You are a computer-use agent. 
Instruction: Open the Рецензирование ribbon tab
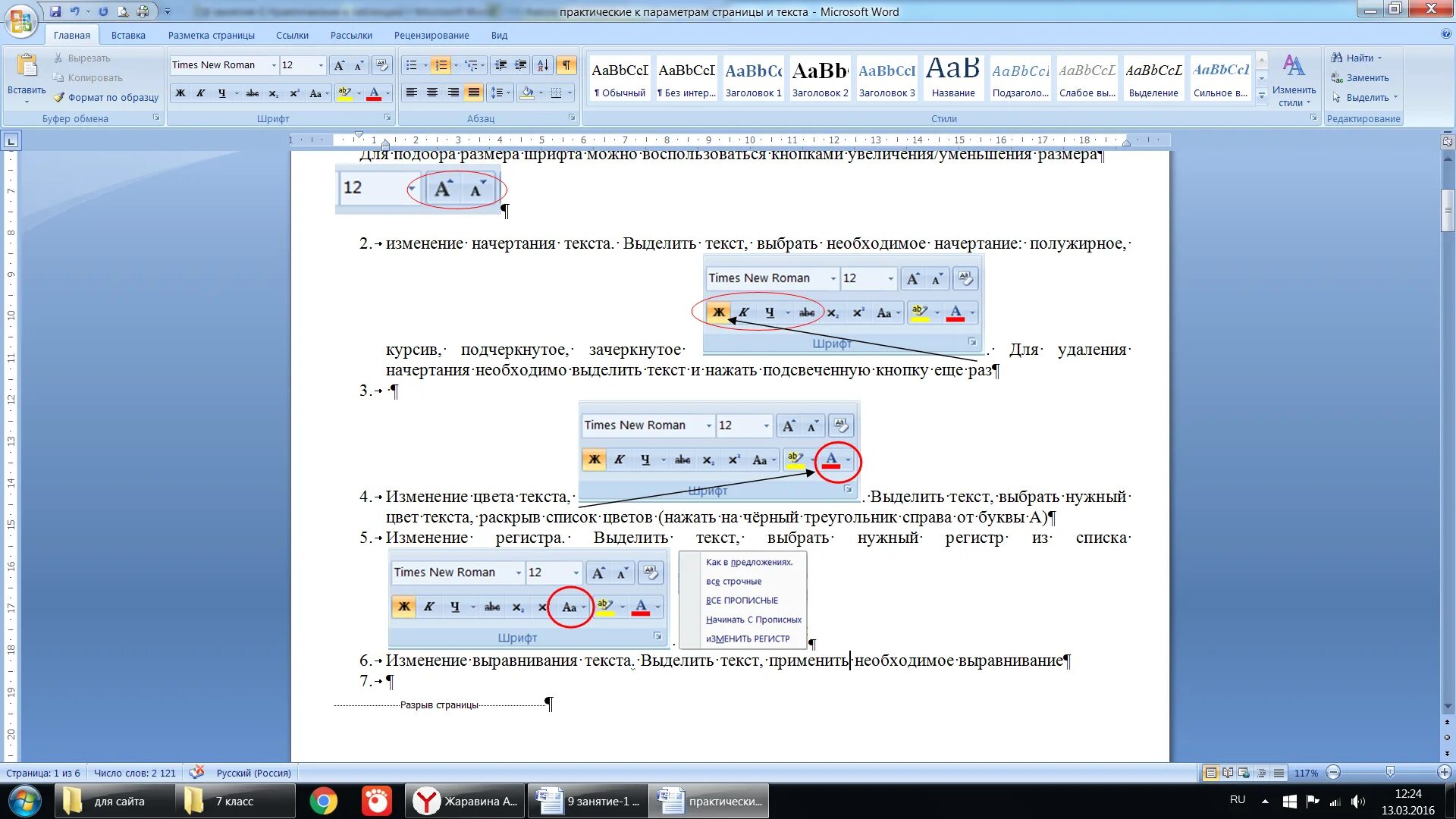coord(431,35)
